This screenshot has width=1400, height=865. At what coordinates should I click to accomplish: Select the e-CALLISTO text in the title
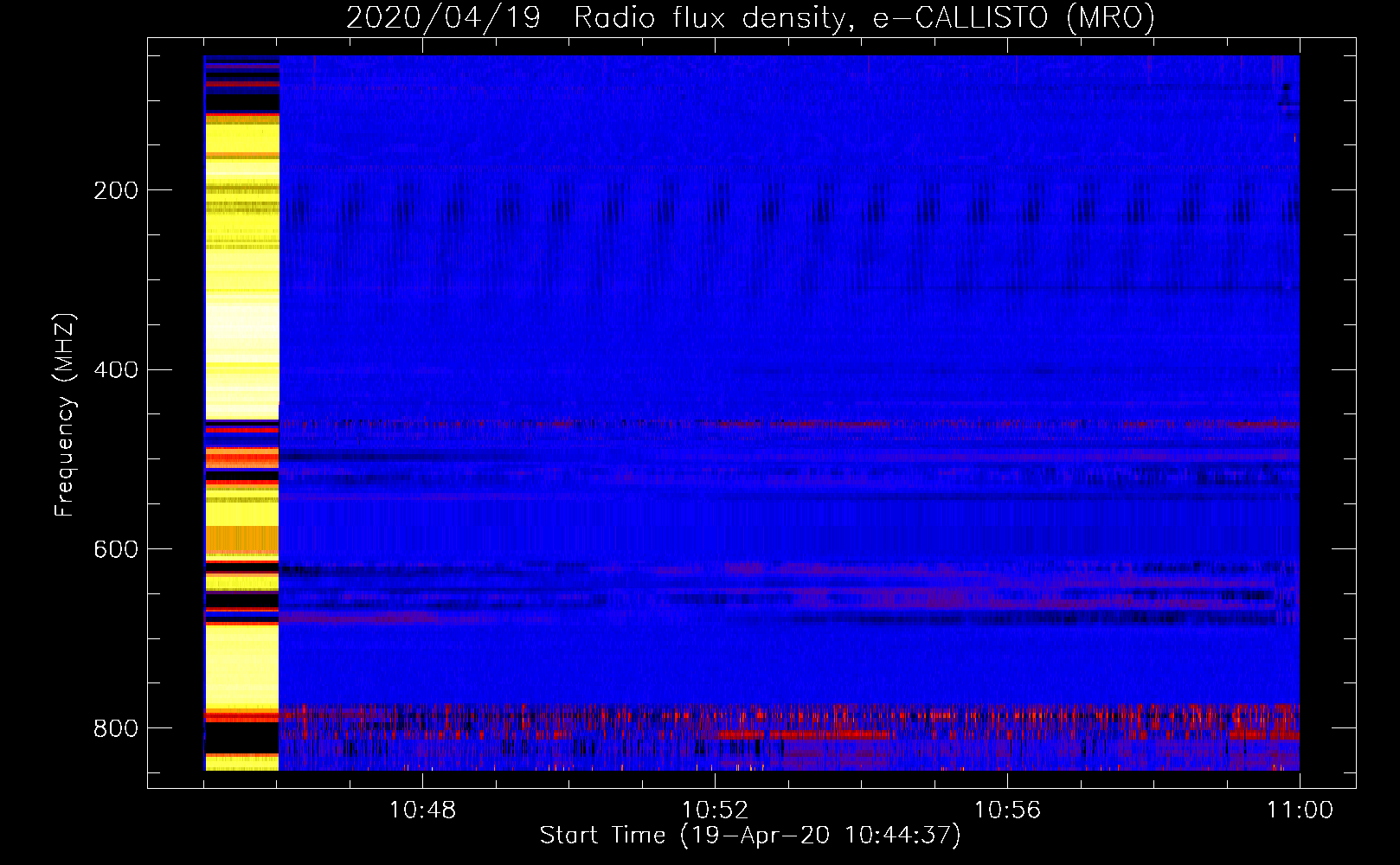click(960, 17)
